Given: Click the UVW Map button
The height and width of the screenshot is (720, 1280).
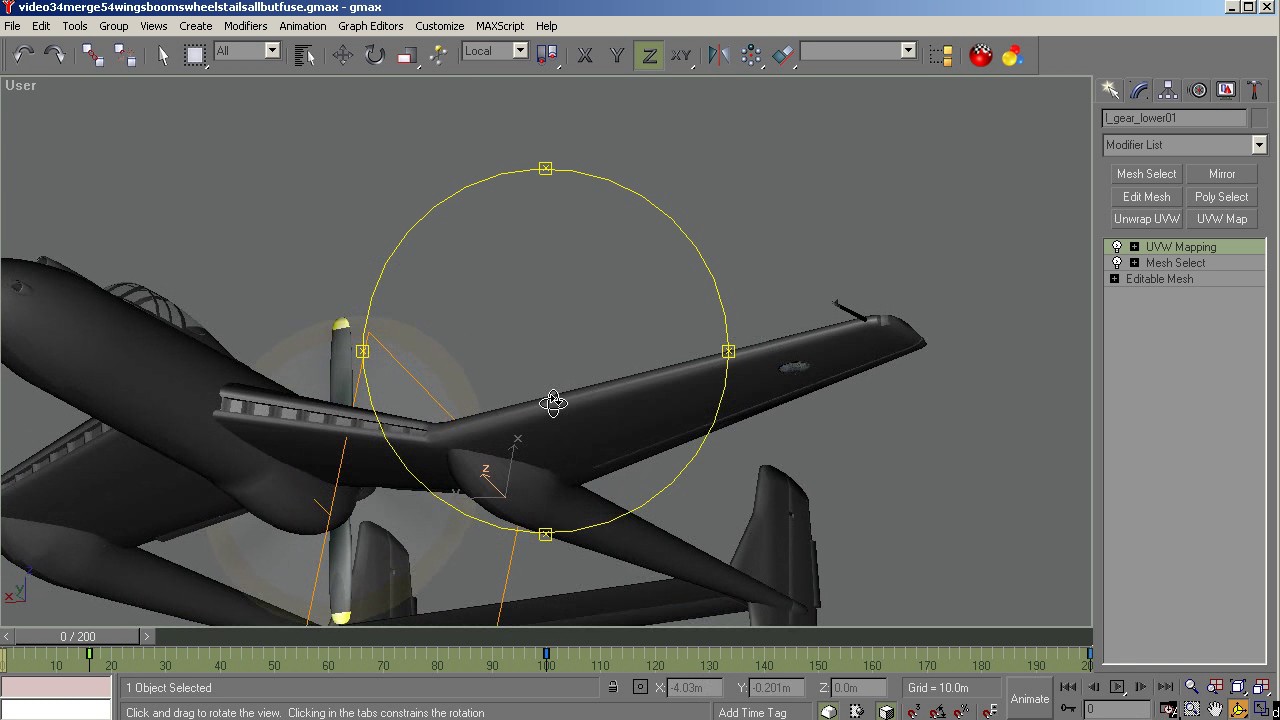Looking at the screenshot, I should (x=1222, y=219).
